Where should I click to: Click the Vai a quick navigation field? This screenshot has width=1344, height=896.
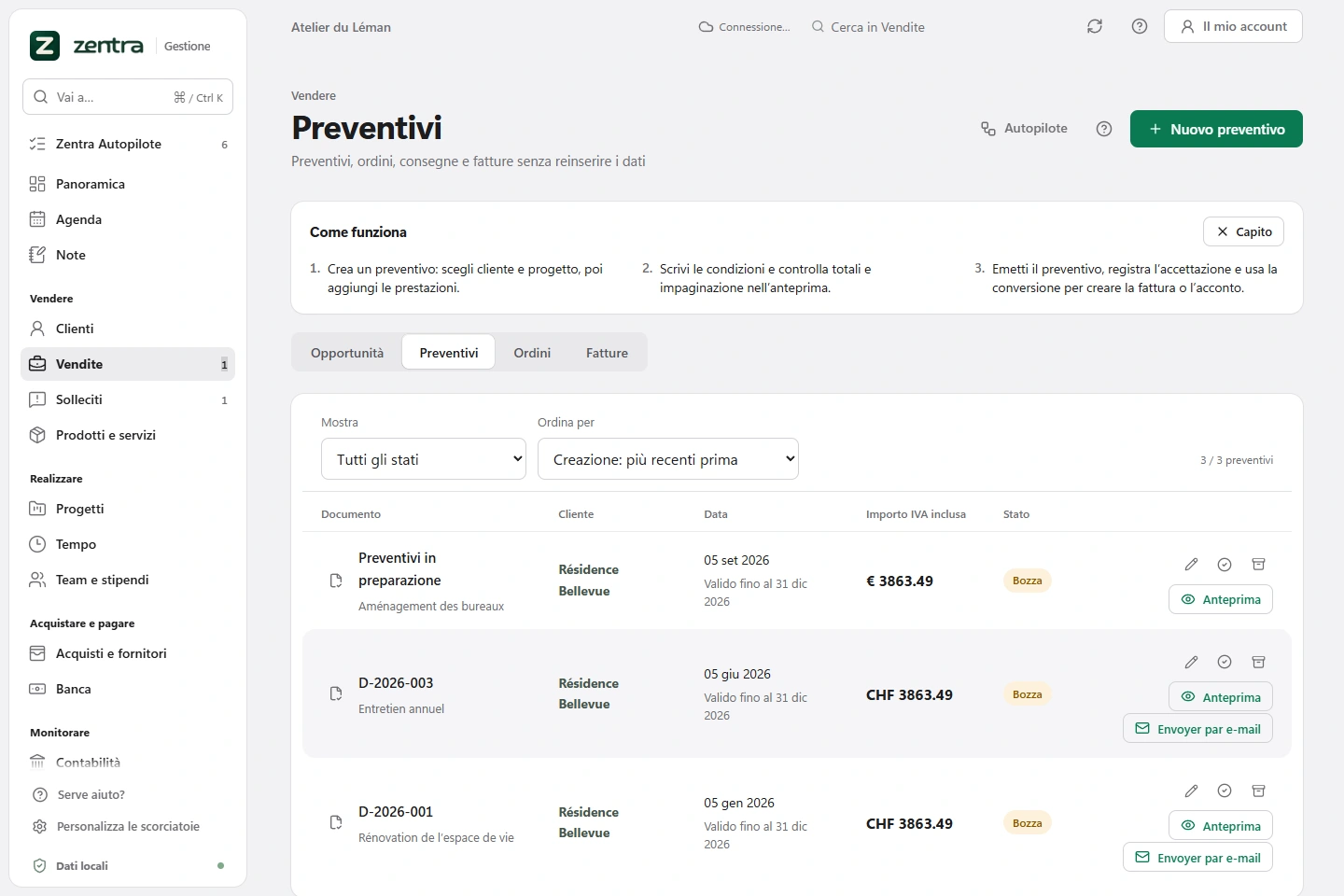(x=128, y=97)
